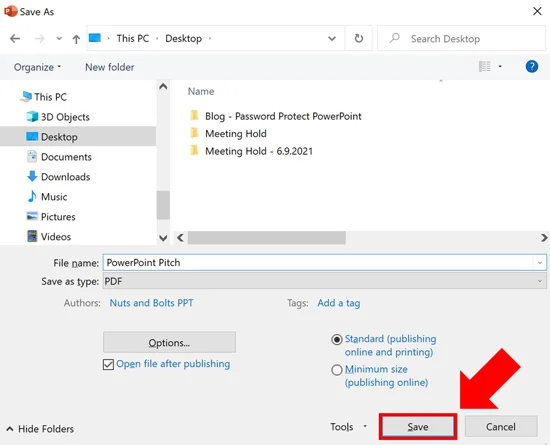This screenshot has height=445, width=550.
Task: Change the view layout icon
Action: click(485, 66)
